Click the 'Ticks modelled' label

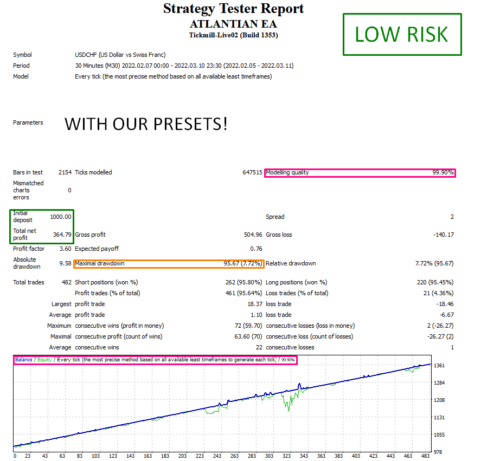(x=93, y=172)
